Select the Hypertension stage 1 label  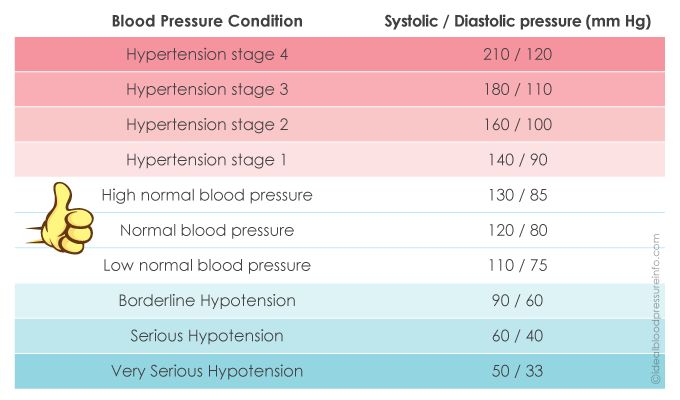pyautogui.click(x=207, y=159)
